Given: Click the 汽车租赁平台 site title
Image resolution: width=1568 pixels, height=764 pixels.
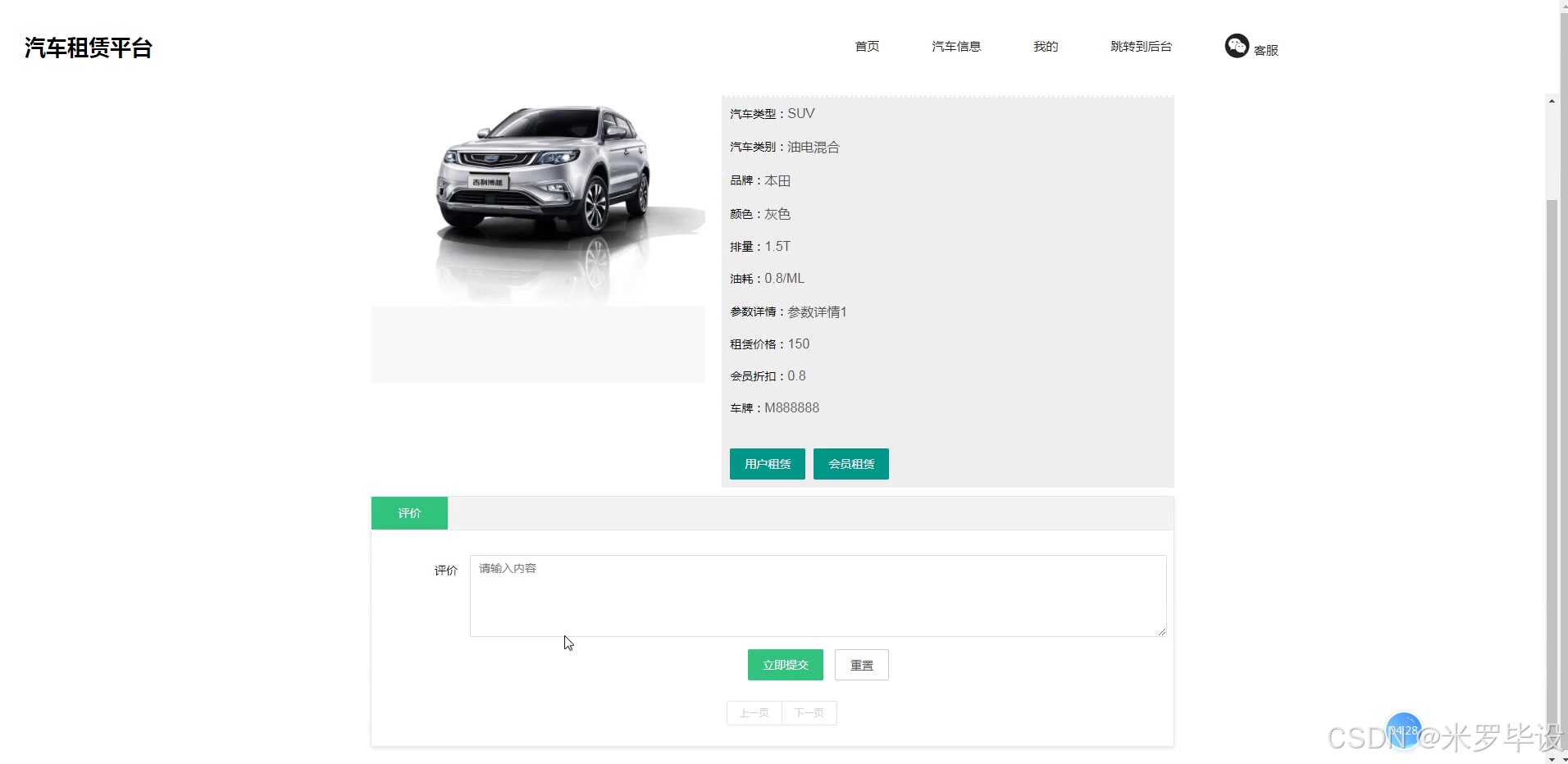Looking at the screenshot, I should [89, 48].
